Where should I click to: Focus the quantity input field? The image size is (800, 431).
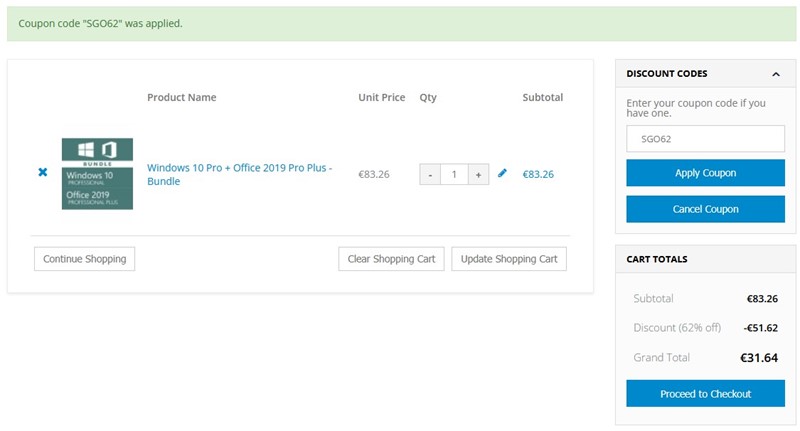click(454, 174)
